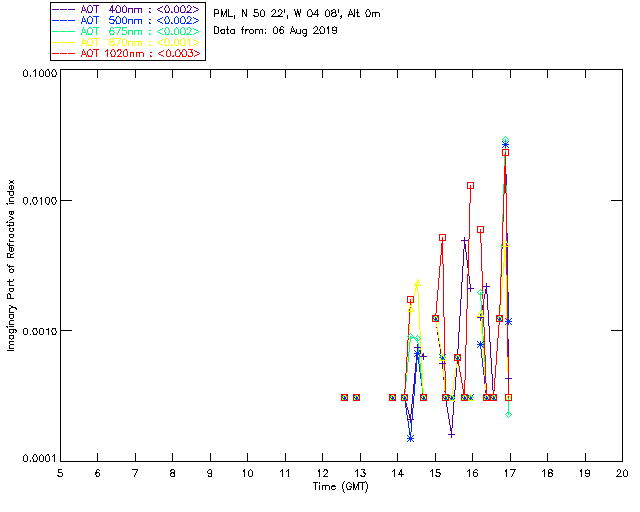The height and width of the screenshot is (512, 640).
Task: Select the AOT 1020nm legend entry
Action: [x=127, y=53]
